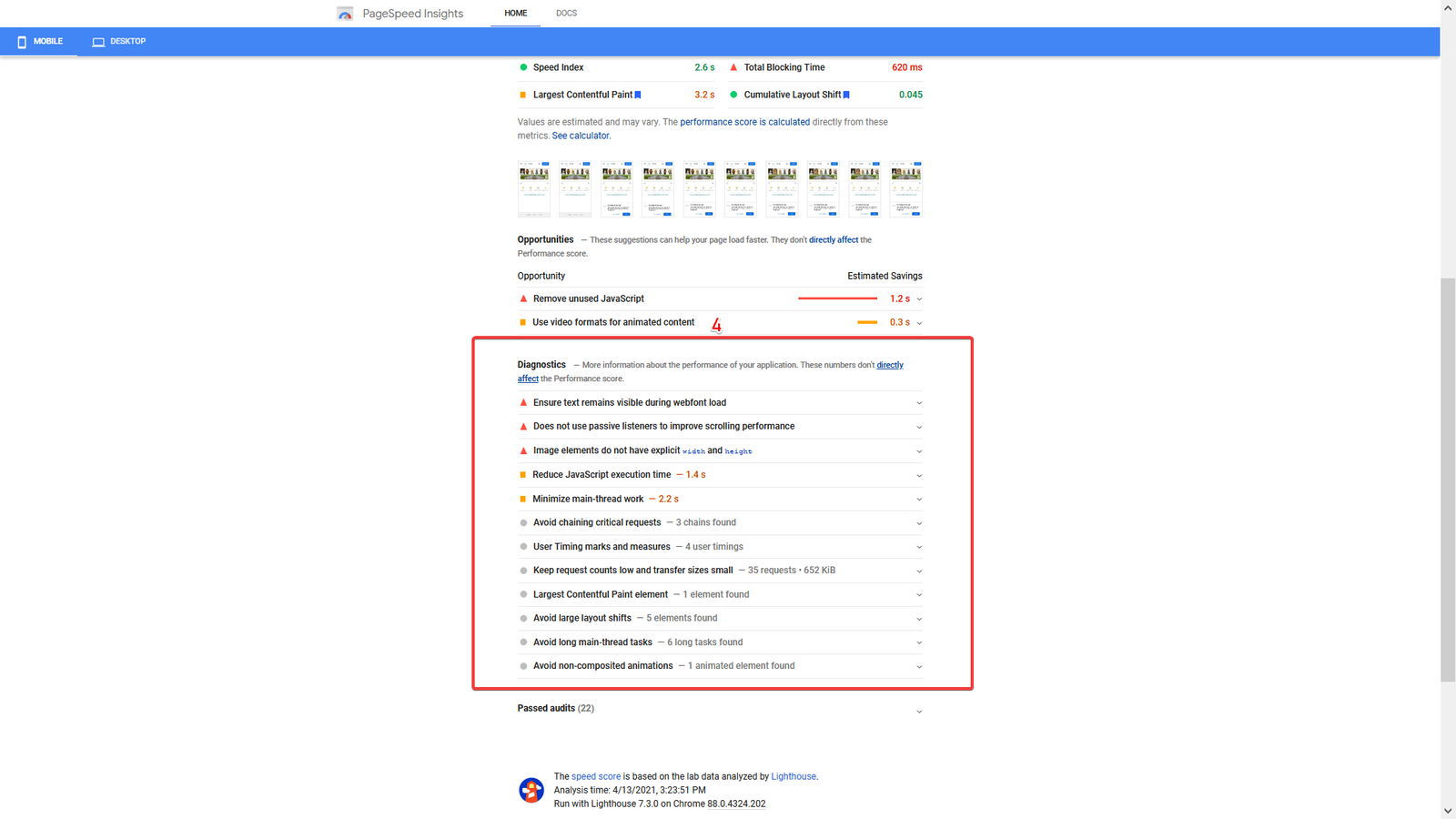The height and width of the screenshot is (819, 1456).
Task: Follow the directly affect link under Opportunities
Action: pos(834,240)
